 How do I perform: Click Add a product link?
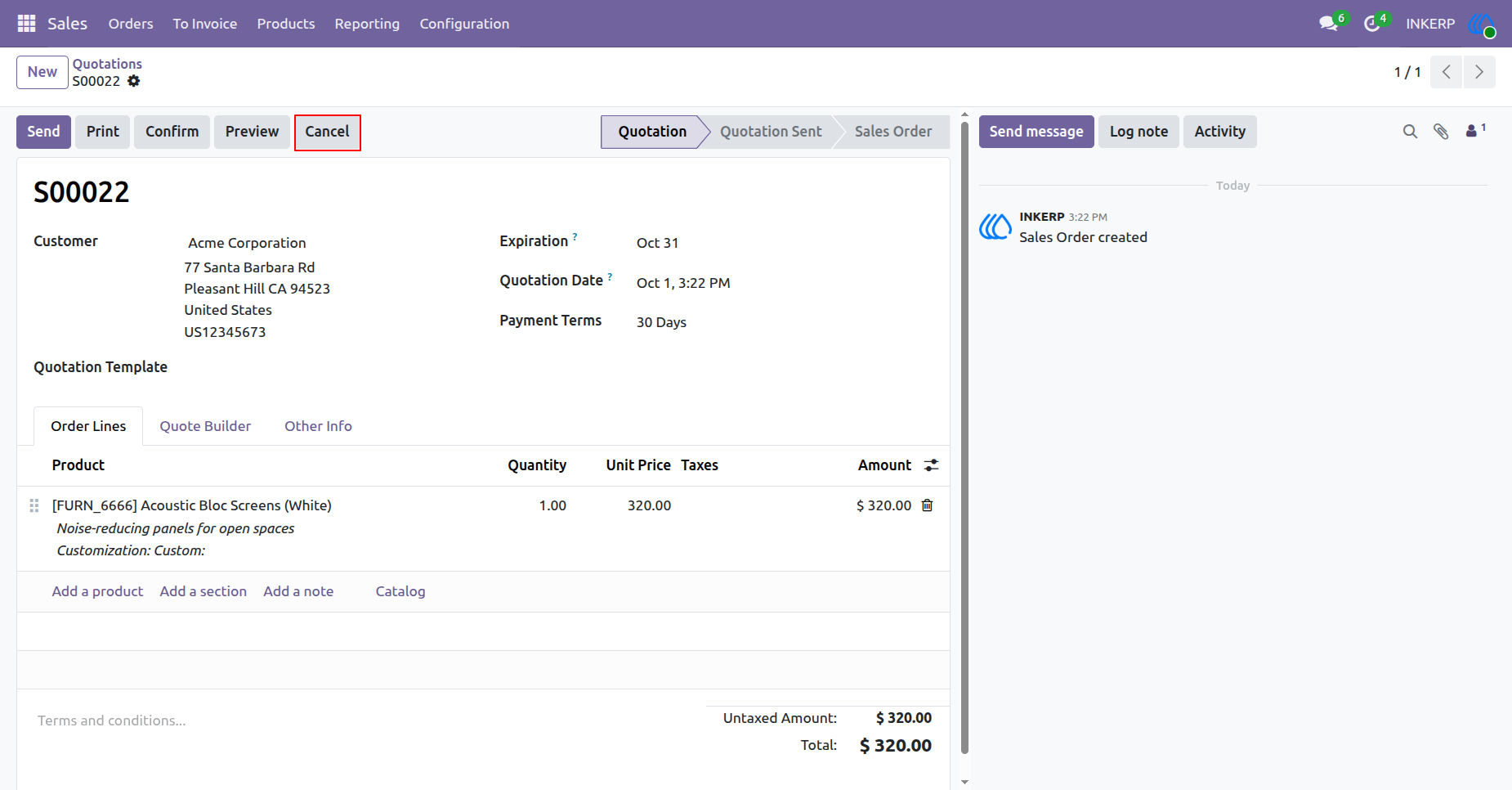pos(97,591)
